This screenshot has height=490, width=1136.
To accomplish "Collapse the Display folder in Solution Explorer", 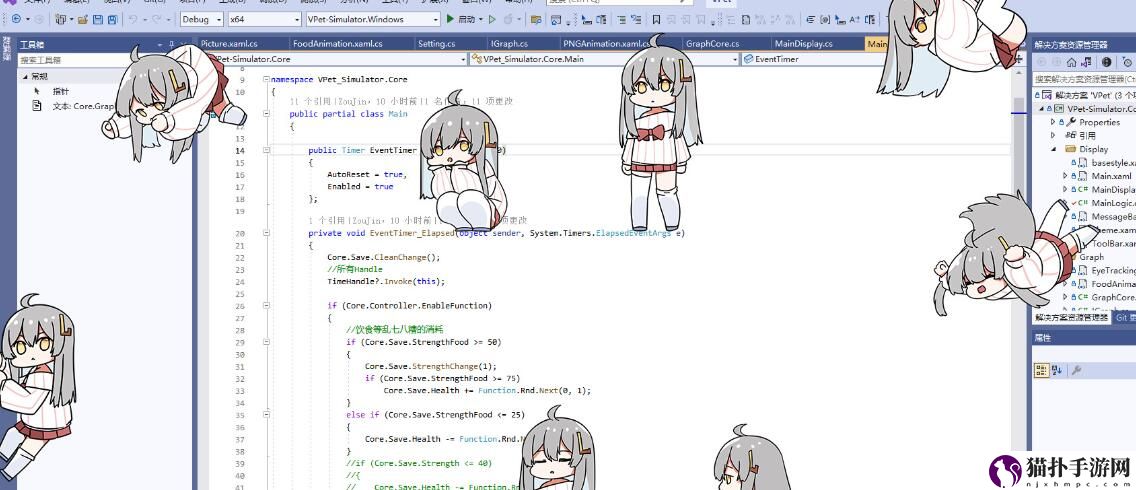I will click(x=1053, y=149).
